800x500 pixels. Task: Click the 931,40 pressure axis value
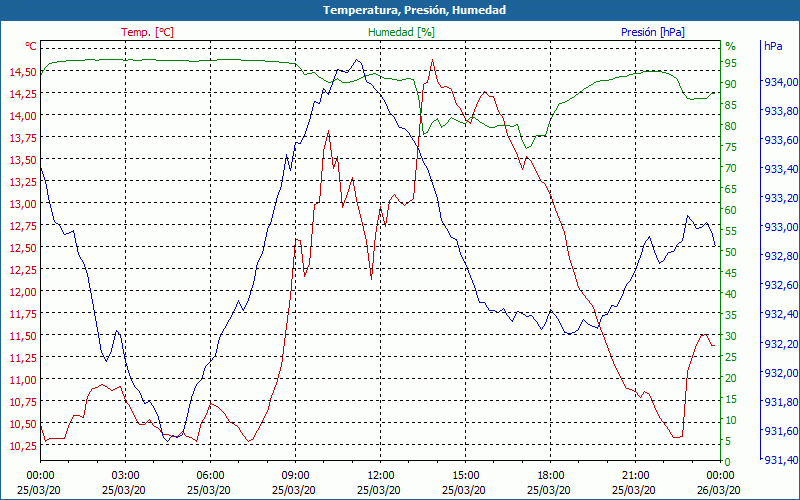781,460
